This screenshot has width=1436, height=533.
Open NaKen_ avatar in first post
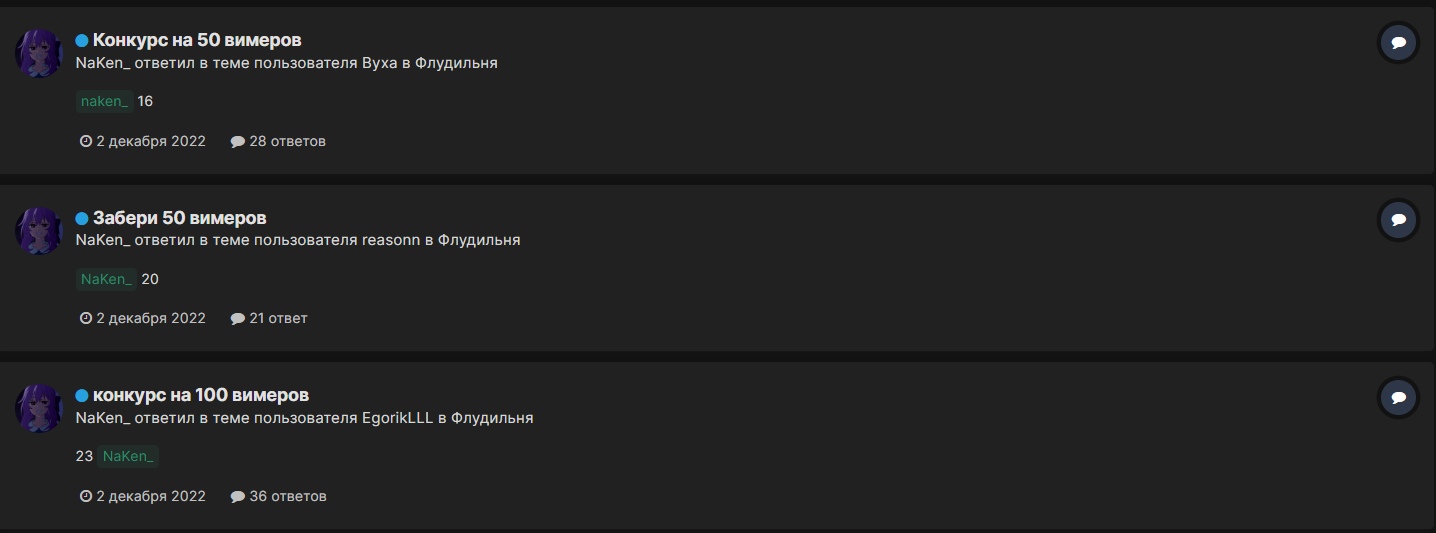39,53
